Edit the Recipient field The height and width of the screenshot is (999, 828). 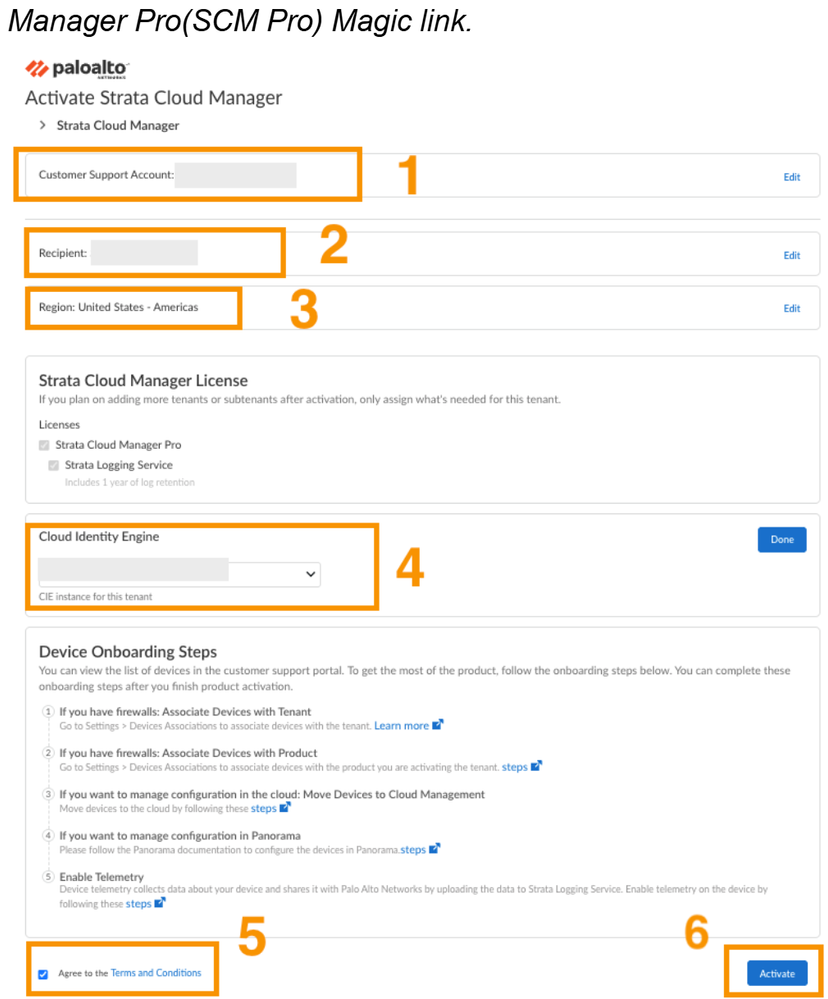(791, 255)
